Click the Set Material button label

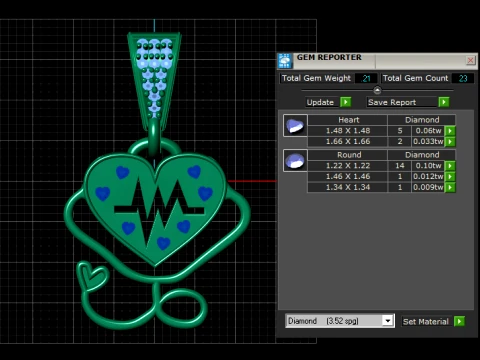coord(426,322)
